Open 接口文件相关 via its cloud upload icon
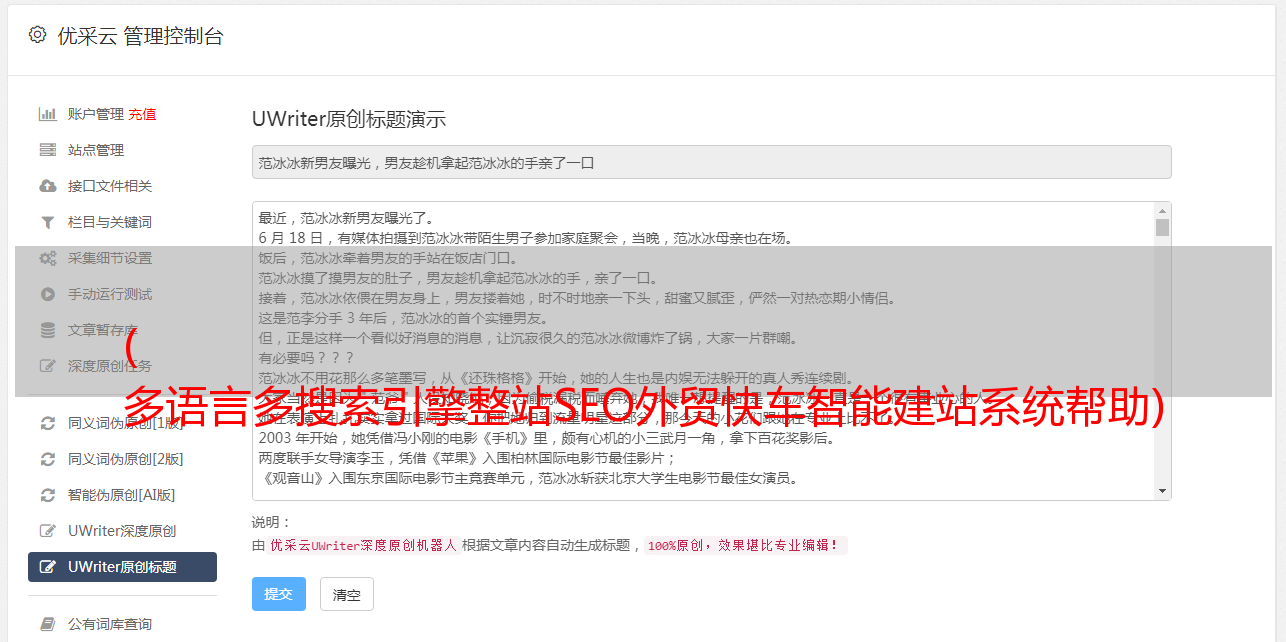This screenshot has width=1286, height=642. (47, 186)
